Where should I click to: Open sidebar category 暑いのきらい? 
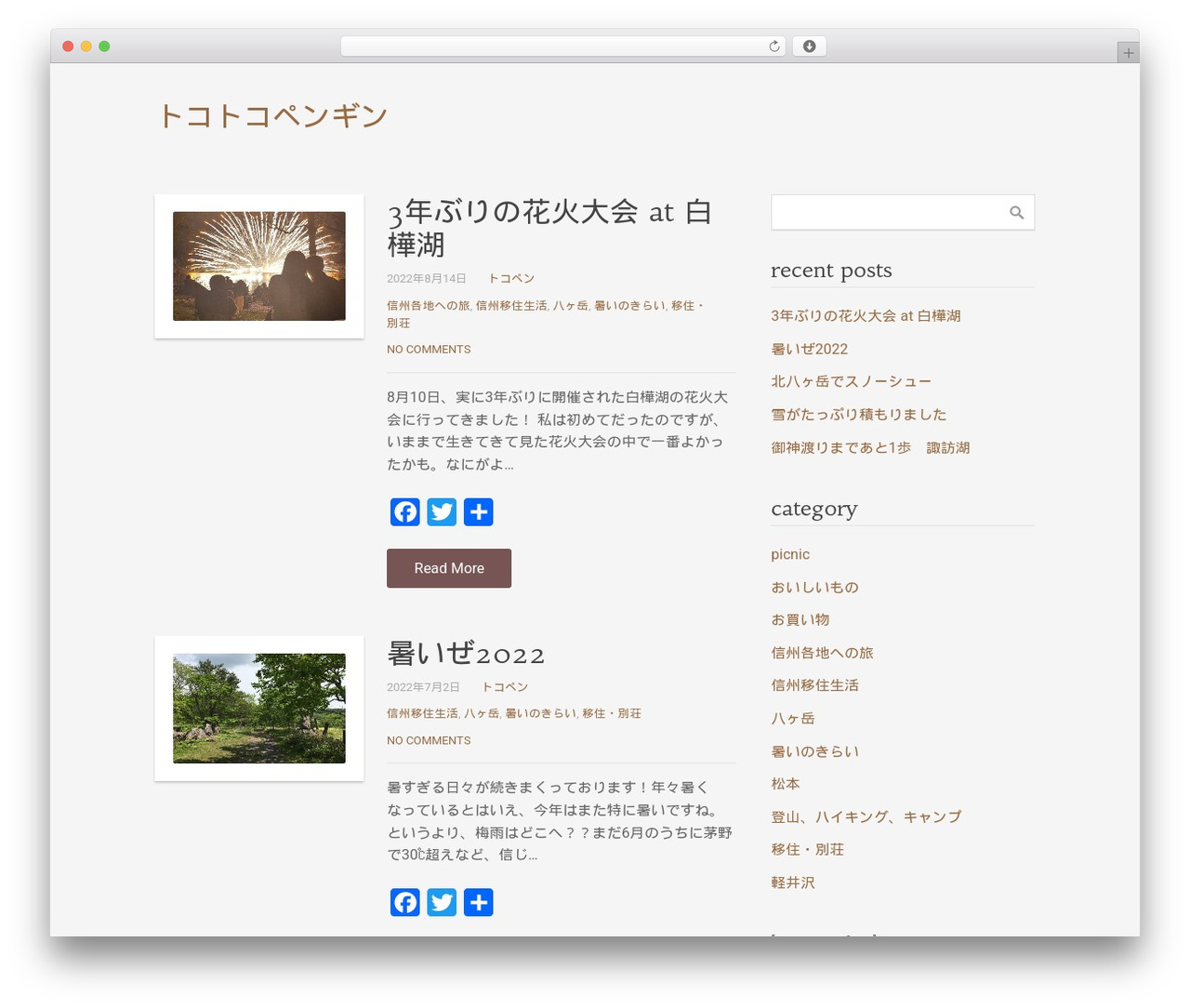814,751
